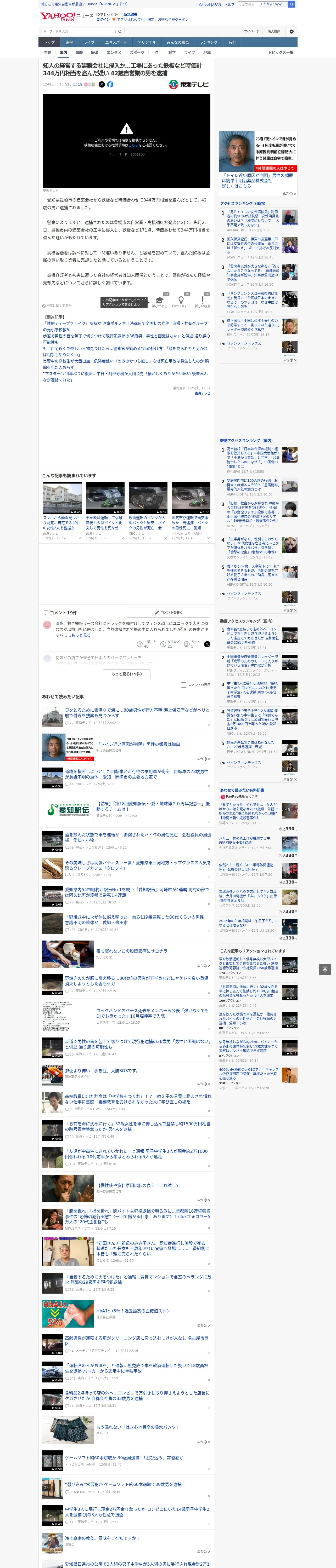
Task: Share the comment on X
Action: 207,643
